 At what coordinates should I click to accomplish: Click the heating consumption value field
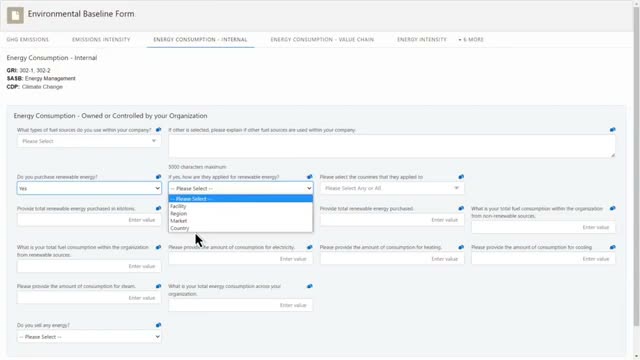[x=392, y=259]
